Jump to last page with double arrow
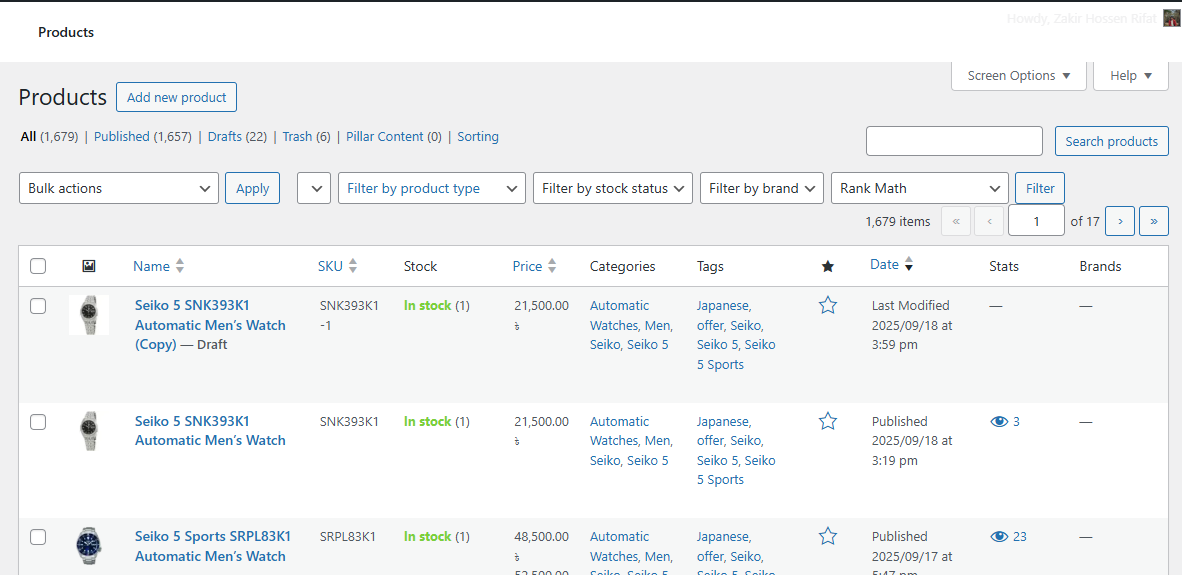Image resolution: width=1182 pixels, height=575 pixels. coord(1154,221)
